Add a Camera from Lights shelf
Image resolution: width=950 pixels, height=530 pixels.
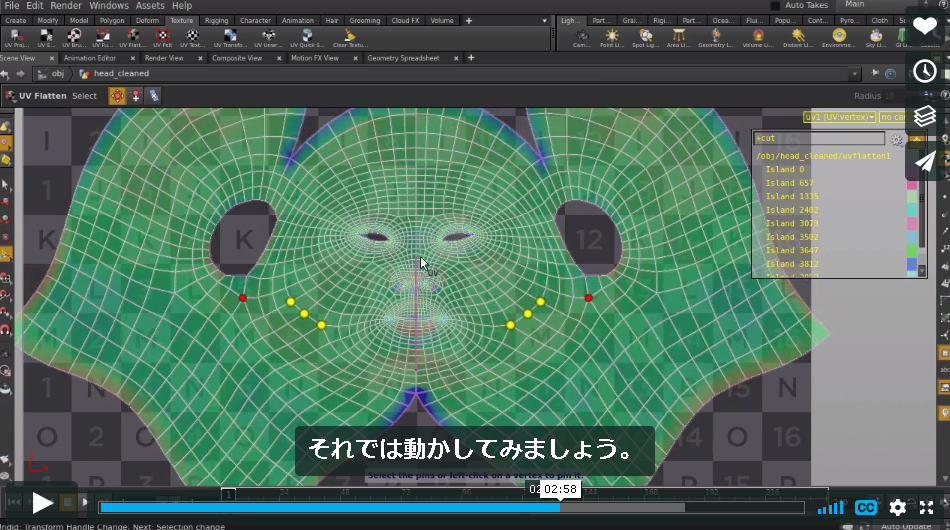pyautogui.click(x=582, y=38)
